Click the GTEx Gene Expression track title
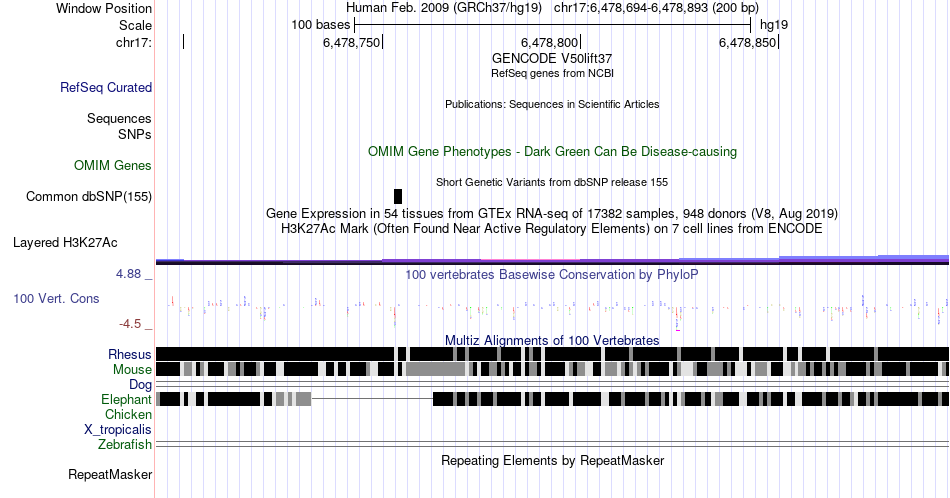950x498 pixels. [552, 213]
